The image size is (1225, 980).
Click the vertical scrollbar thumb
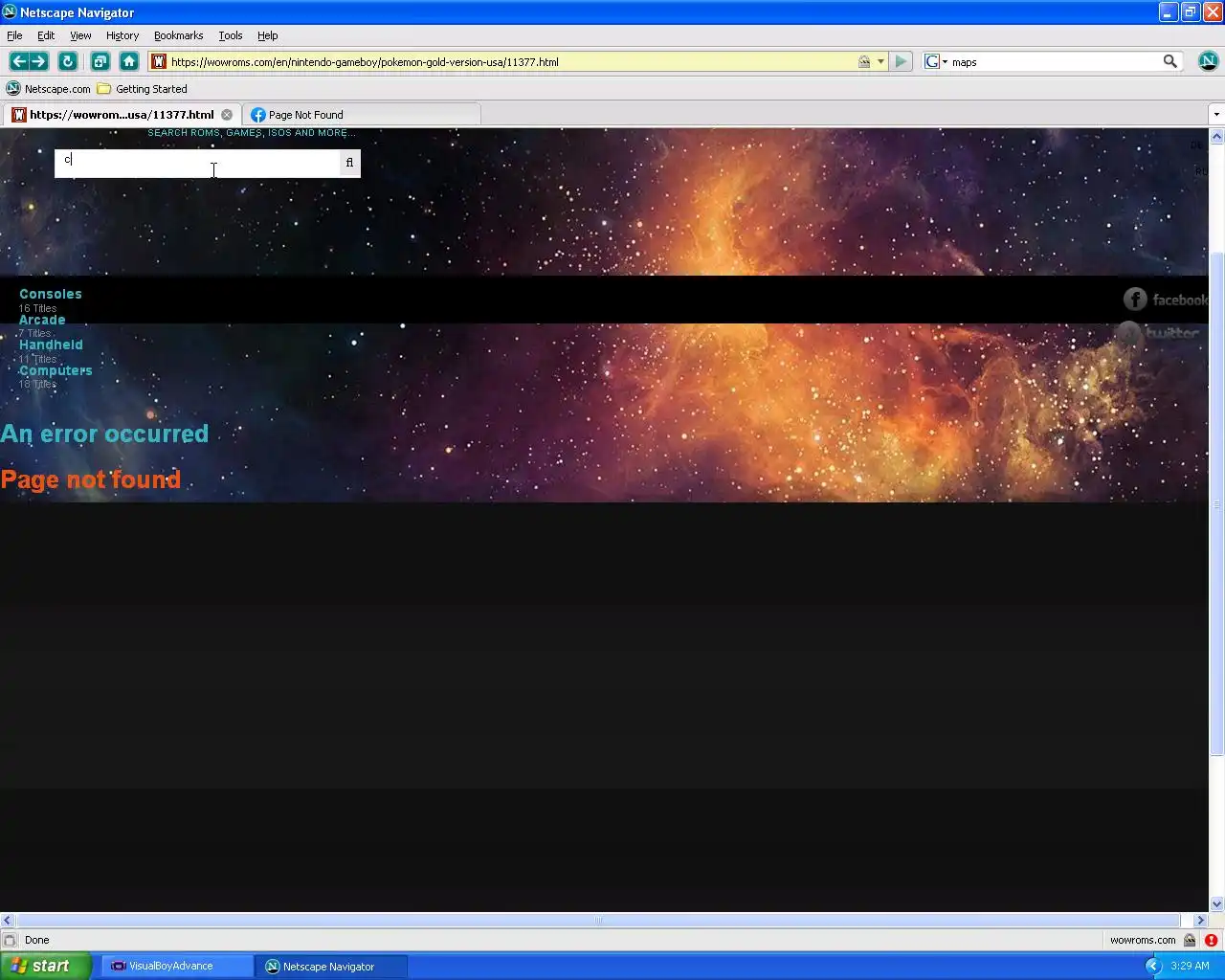click(1216, 504)
